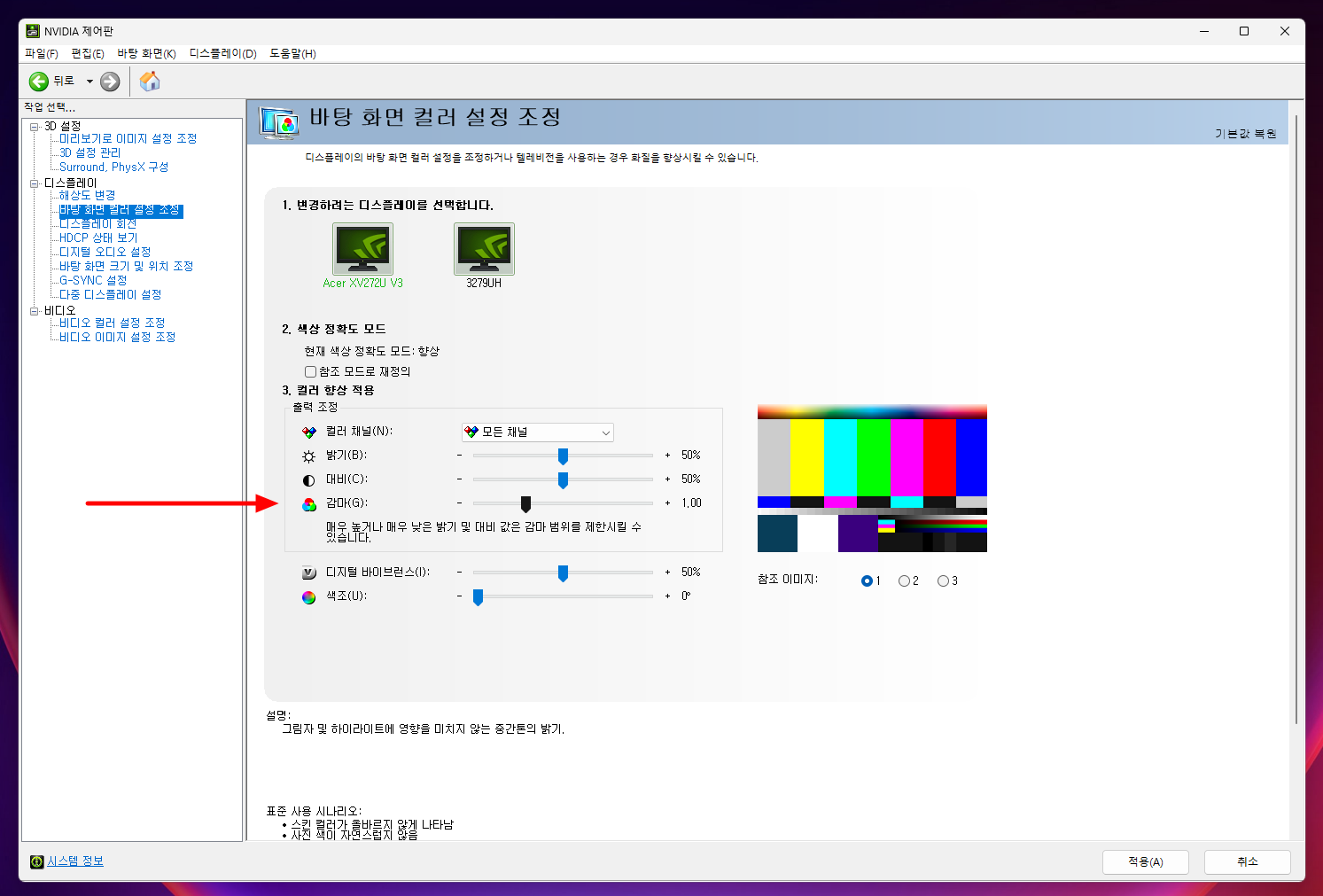Open 해상도 변경 tree item
Viewport: 1323px width, 896px height.
click(88, 196)
